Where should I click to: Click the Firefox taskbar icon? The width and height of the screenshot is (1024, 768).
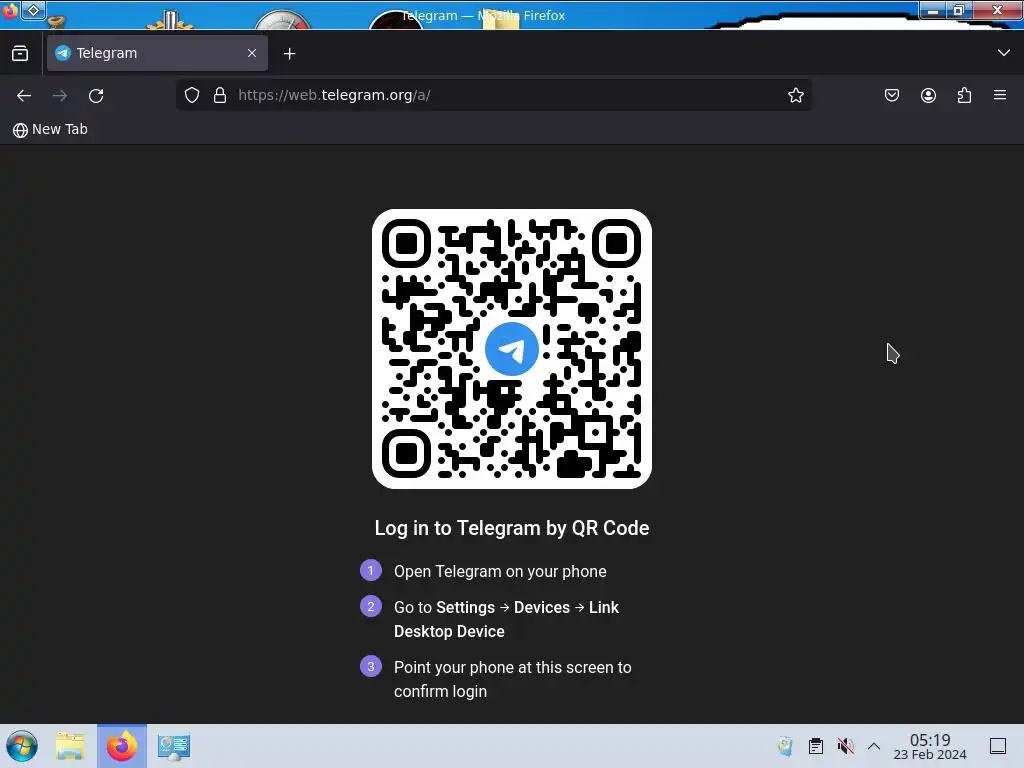point(121,746)
